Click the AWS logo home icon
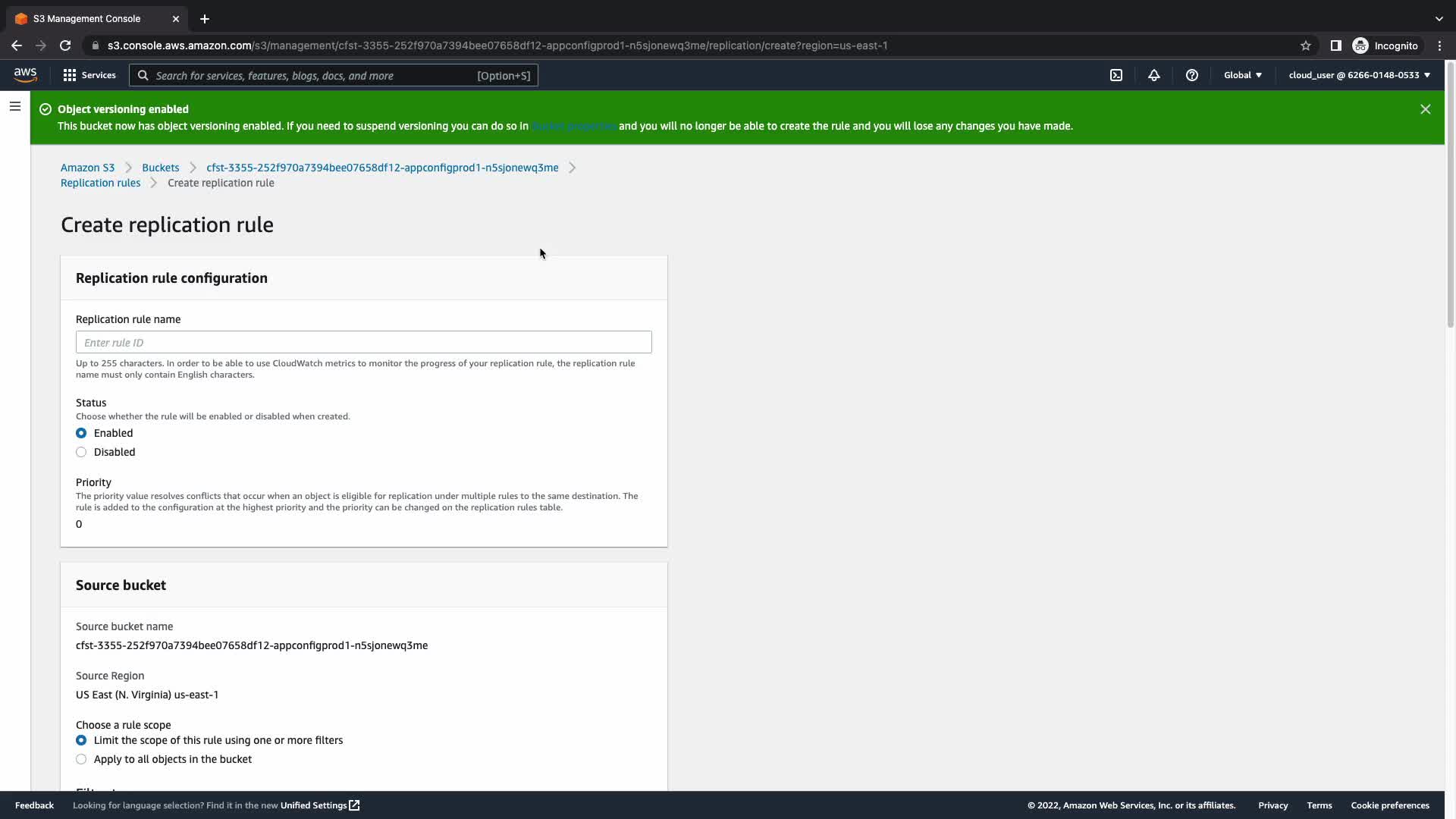This screenshot has width=1456, height=819. [25, 74]
